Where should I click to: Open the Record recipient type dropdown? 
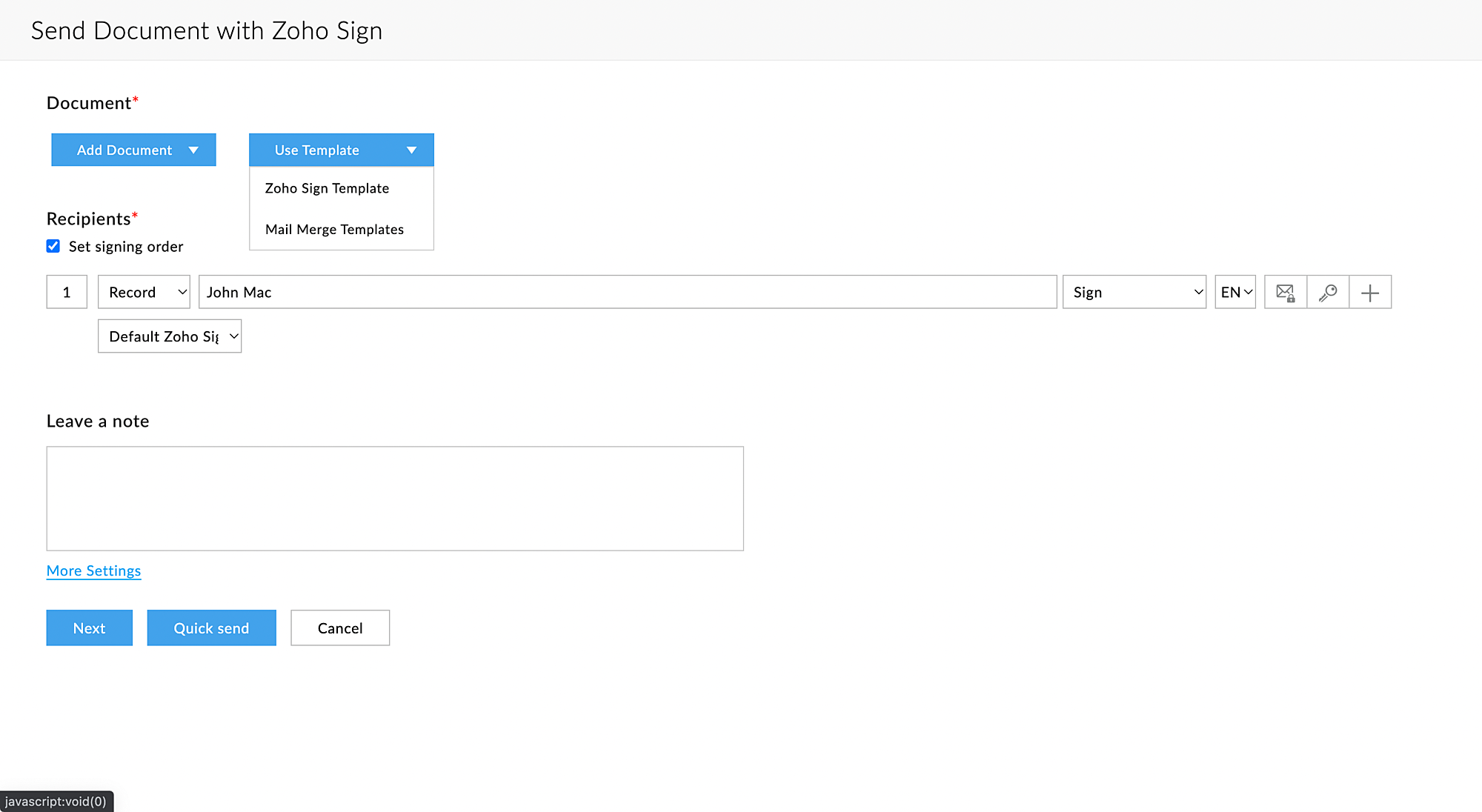pyautogui.click(x=144, y=293)
